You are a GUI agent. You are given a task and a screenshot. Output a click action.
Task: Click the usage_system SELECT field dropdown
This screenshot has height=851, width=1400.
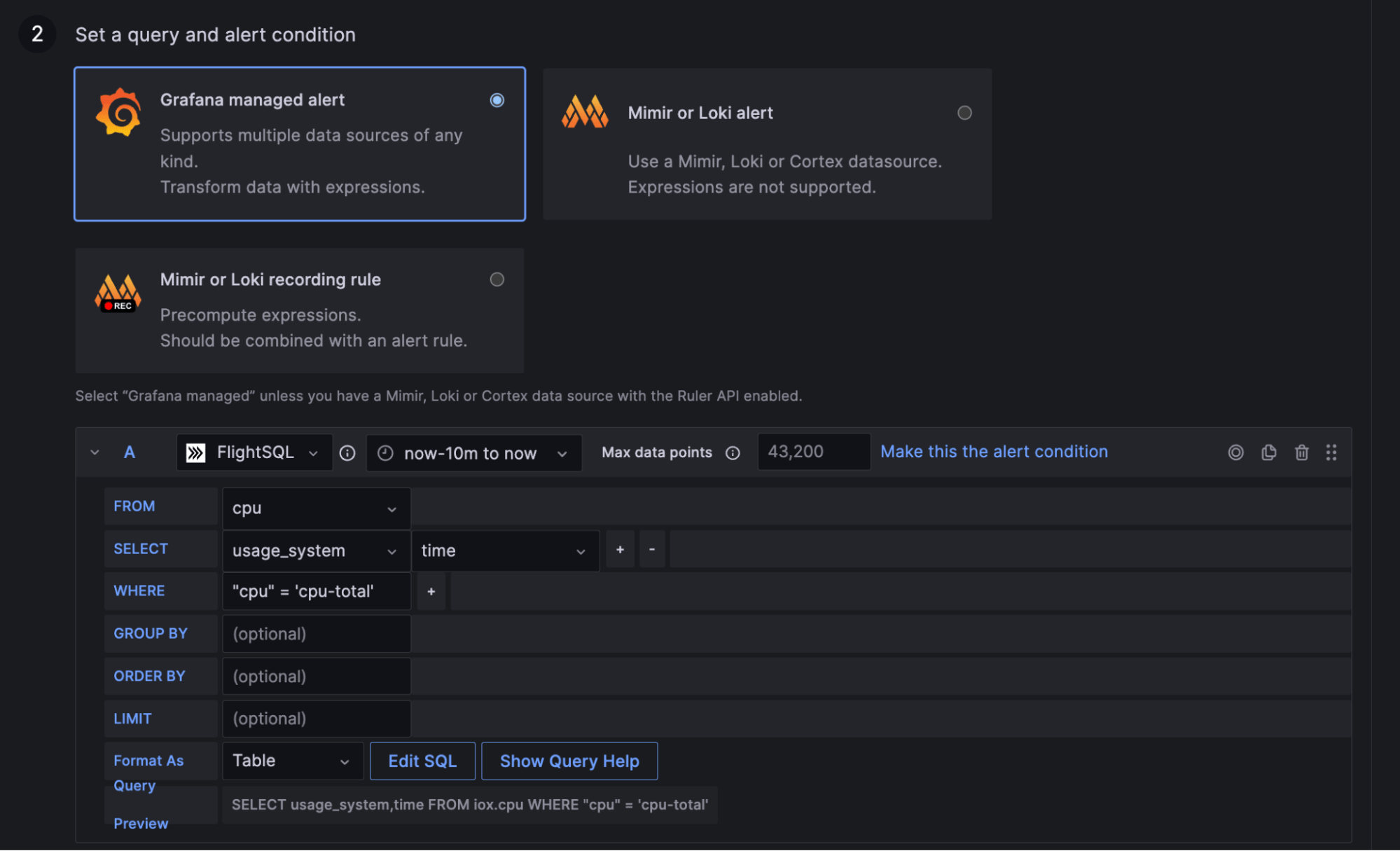[x=311, y=549]
